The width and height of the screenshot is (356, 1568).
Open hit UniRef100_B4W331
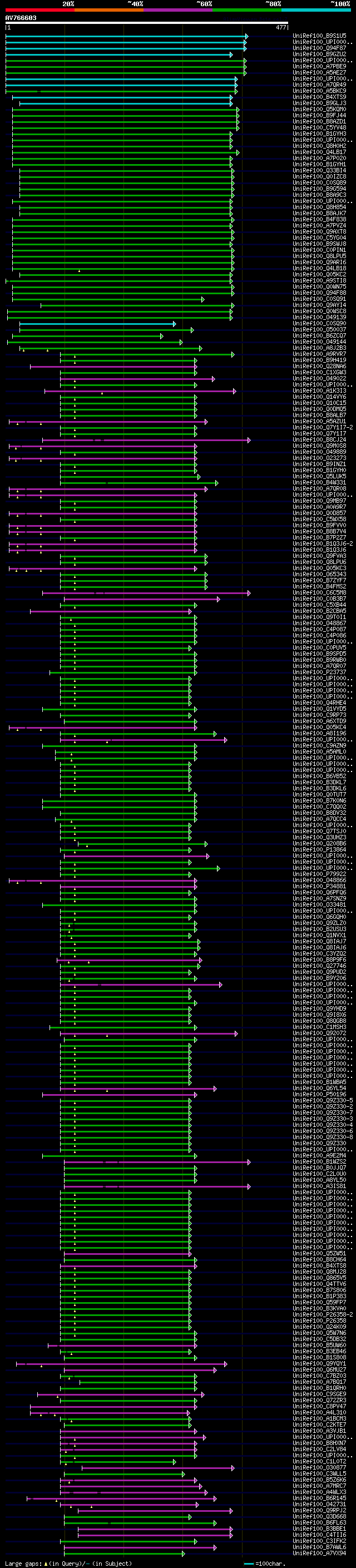tap(319, 483)
